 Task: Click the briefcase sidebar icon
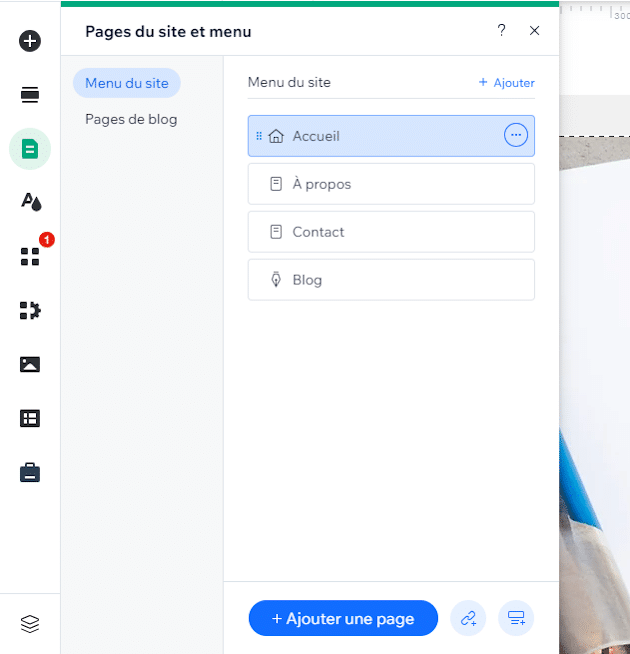[x=30, y=472]
